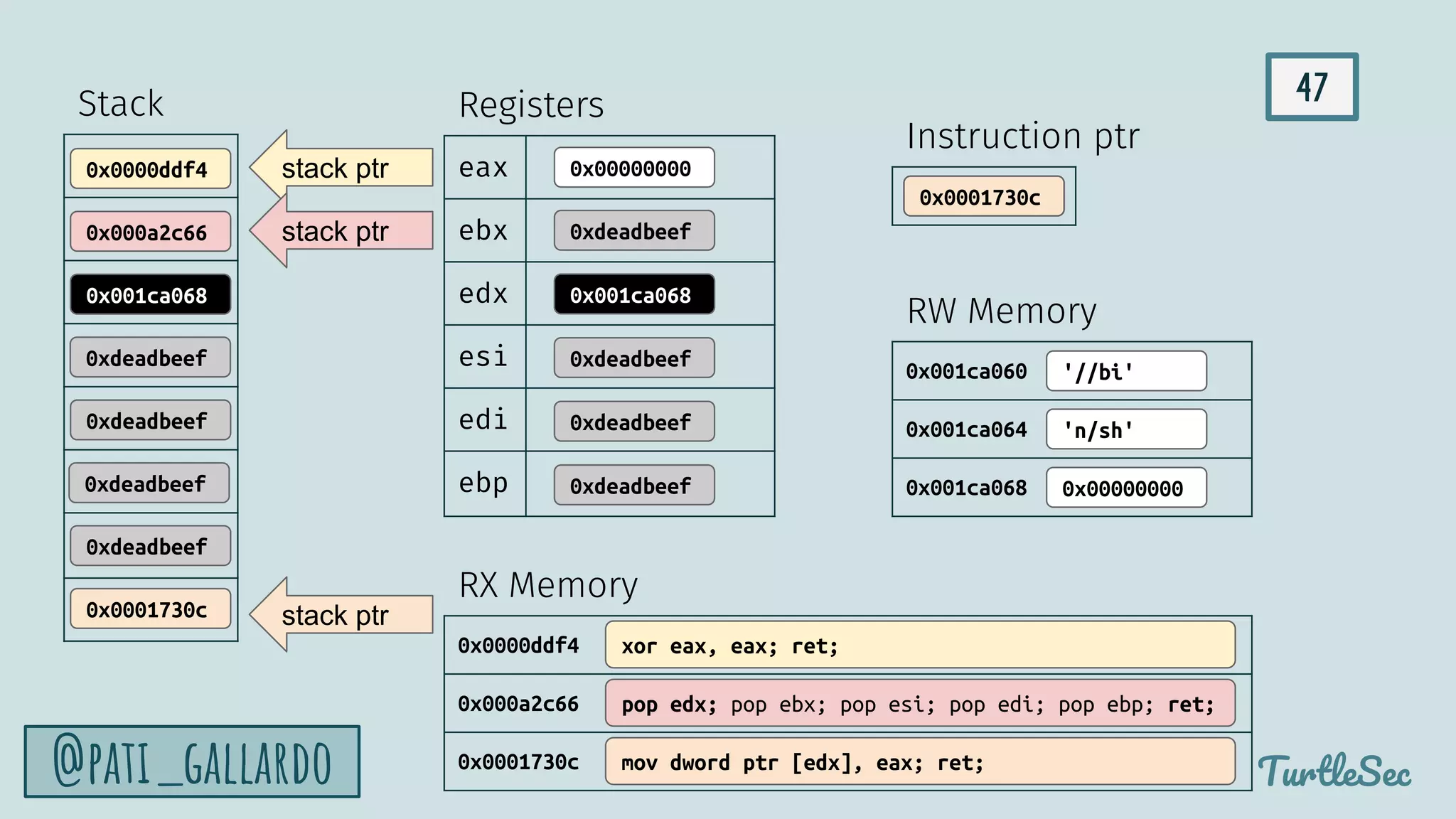This screenshot has height=819, width=1456.
Task: Select the 0x000a2c66 stack entry
Action: pyautogui.click(x=150, y=232)
